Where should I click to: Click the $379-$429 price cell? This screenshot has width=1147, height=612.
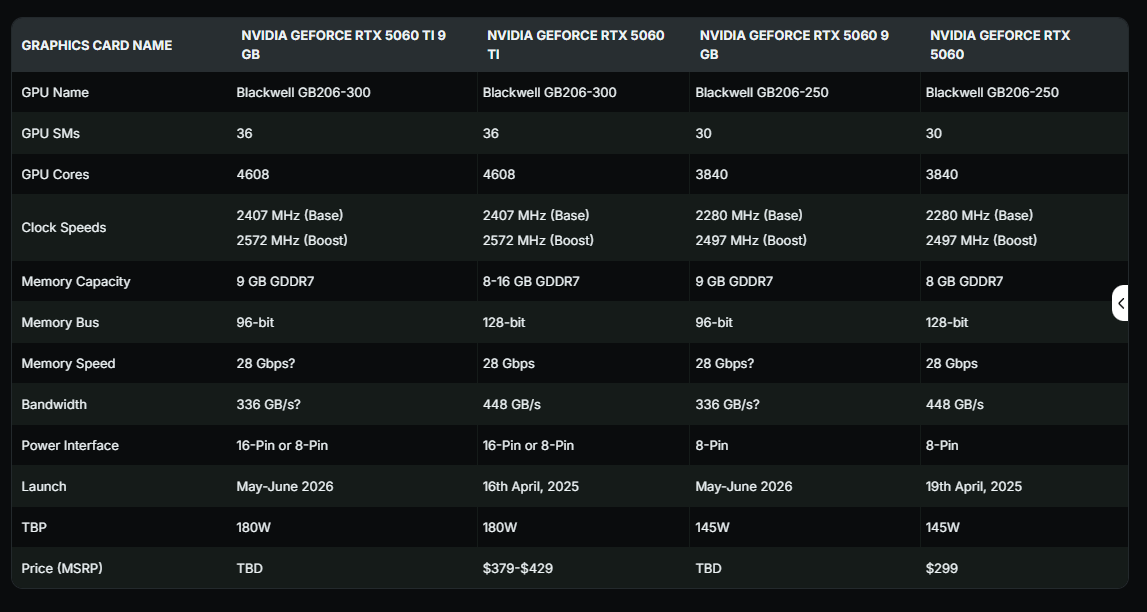pos(518,568)
